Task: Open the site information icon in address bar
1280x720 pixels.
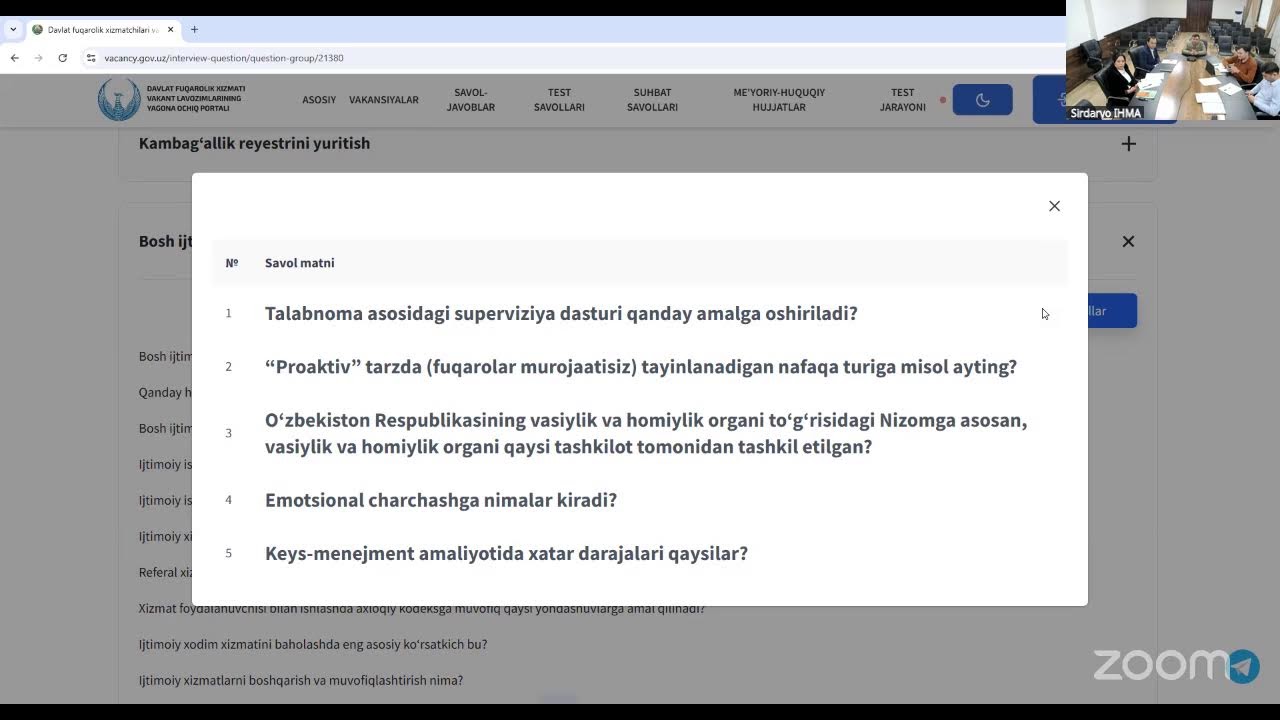Action: pyautogui.click(x=91, y=58)
